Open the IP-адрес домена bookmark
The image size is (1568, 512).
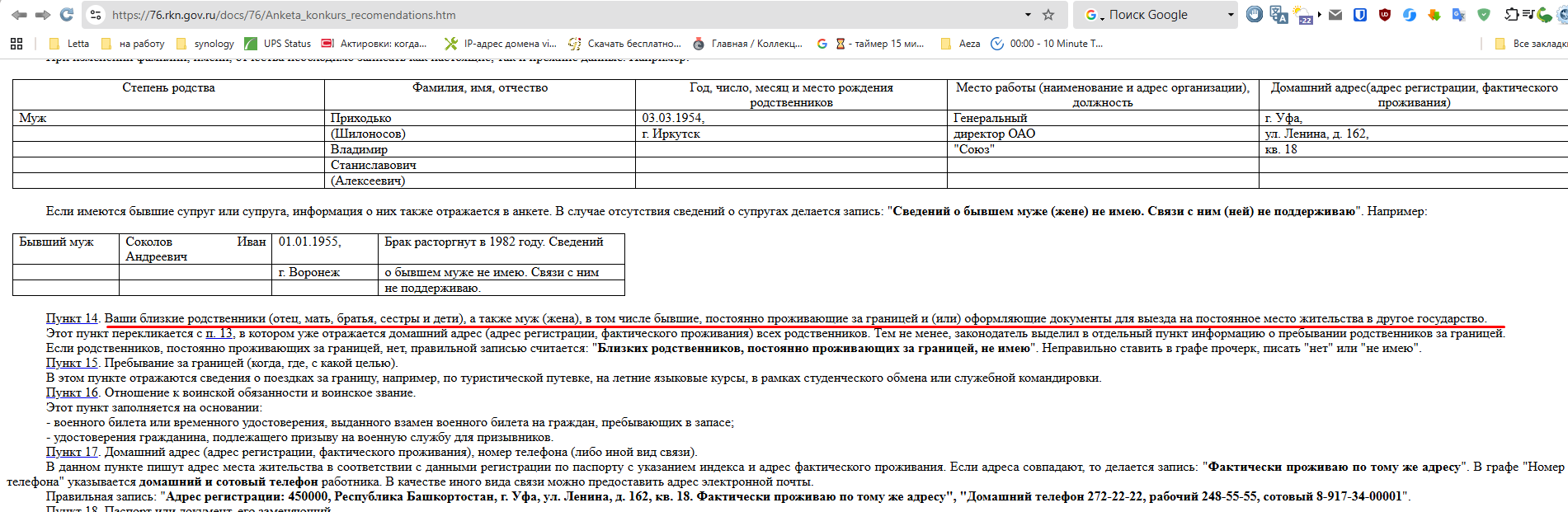[x=501, y=44]
